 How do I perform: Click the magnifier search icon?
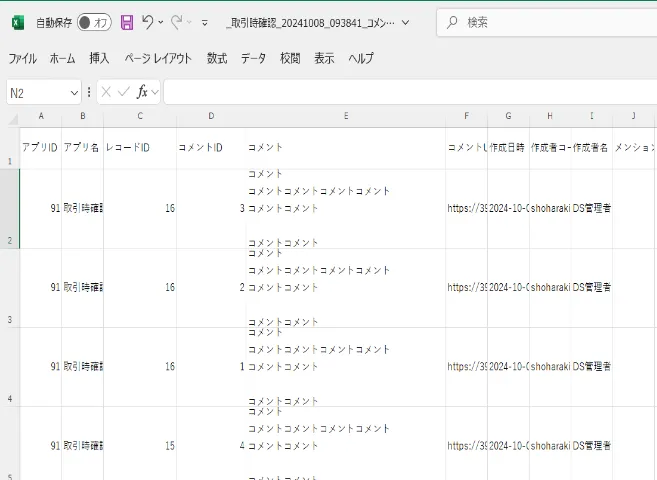(x=452, y=23)
